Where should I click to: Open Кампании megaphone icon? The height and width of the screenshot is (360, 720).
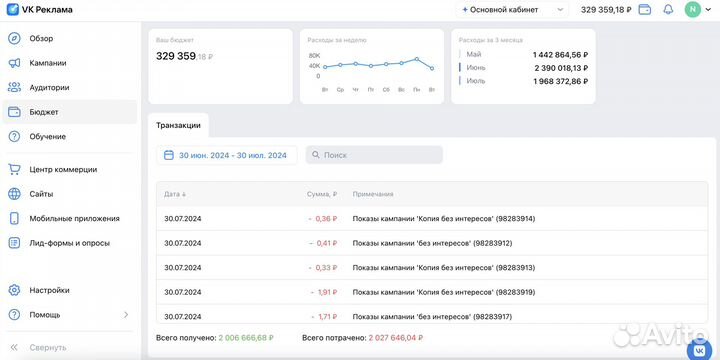point(14,63)
